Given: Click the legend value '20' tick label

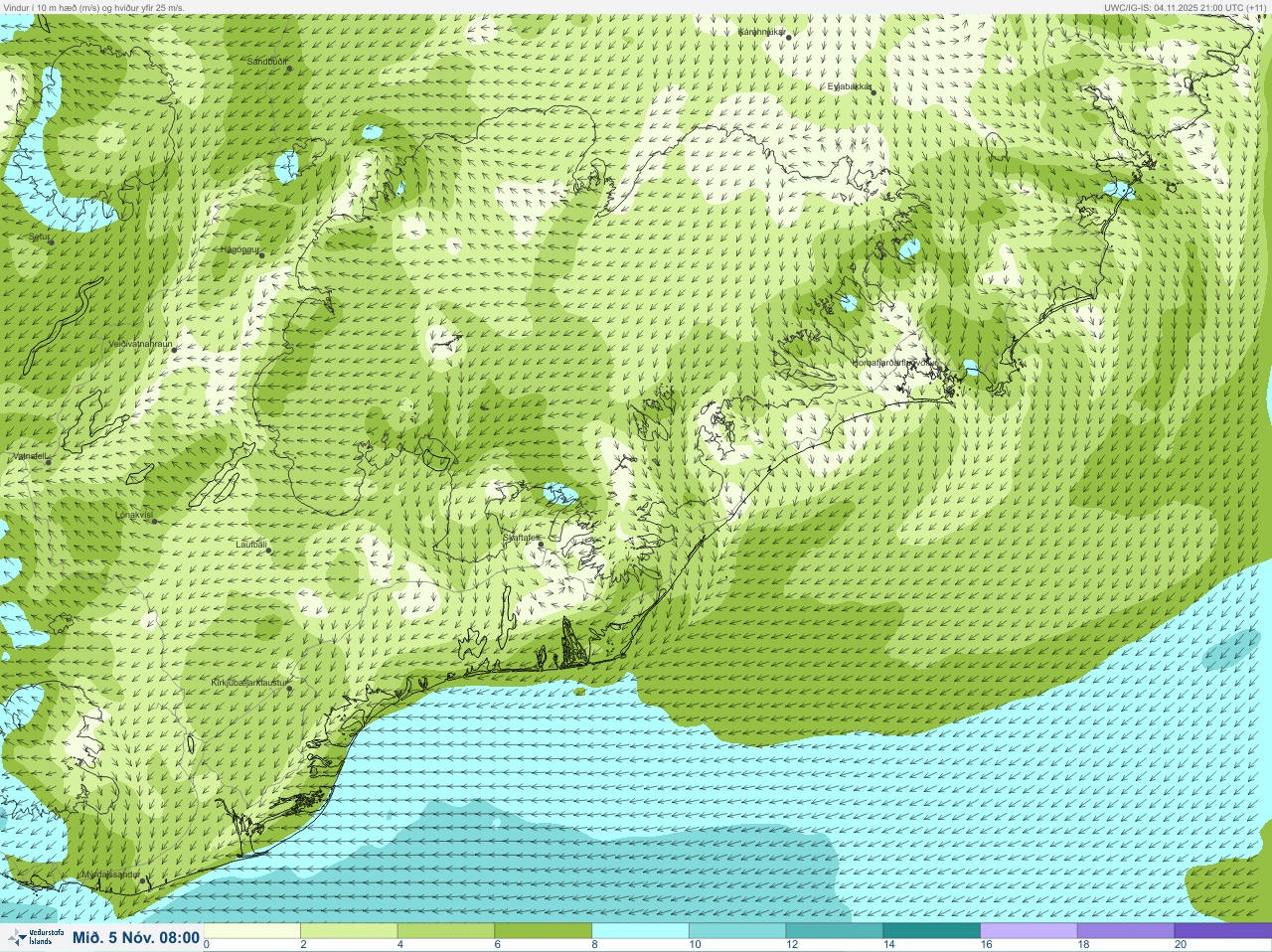Looking at the screenshot, I should 1180,944.
